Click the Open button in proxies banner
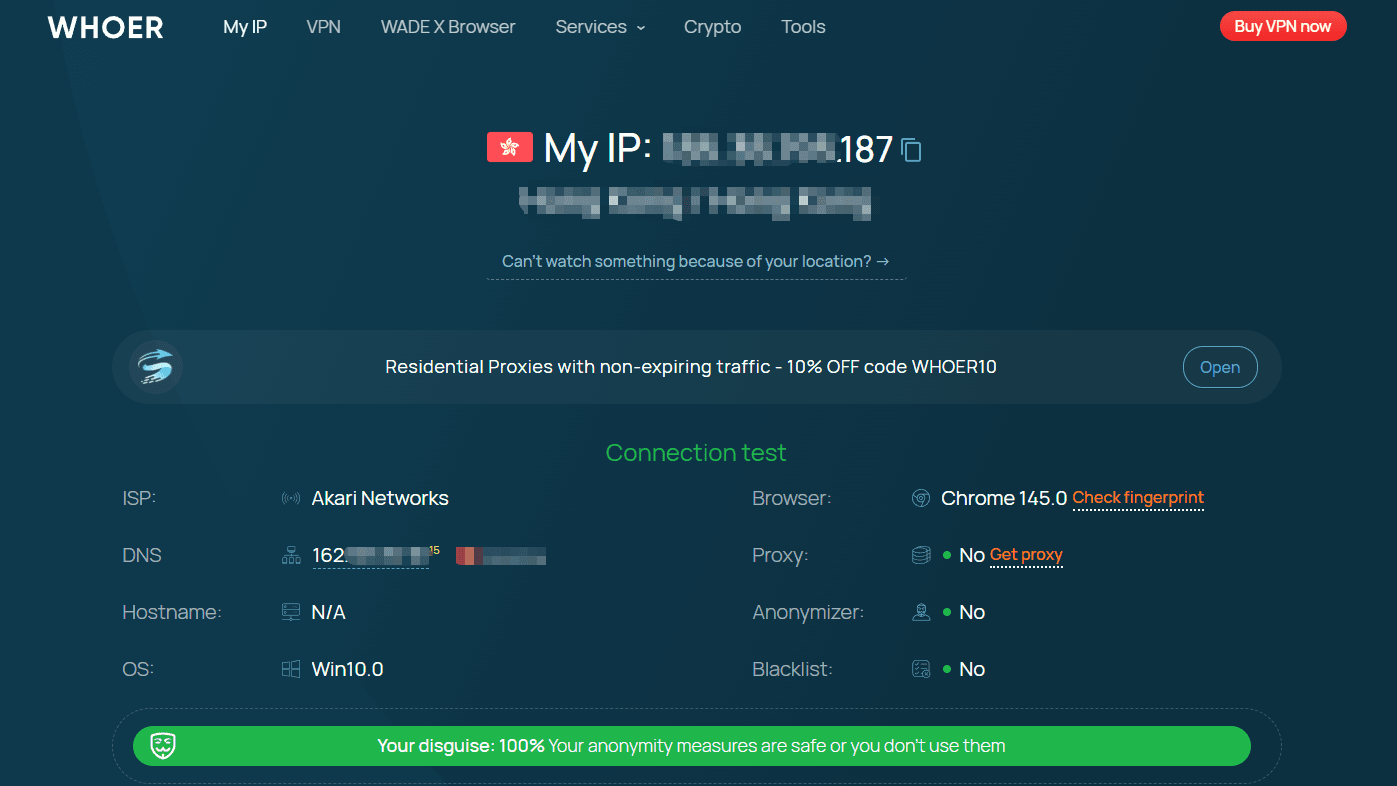1397x786 pixels. click(x=1220, y=367)
